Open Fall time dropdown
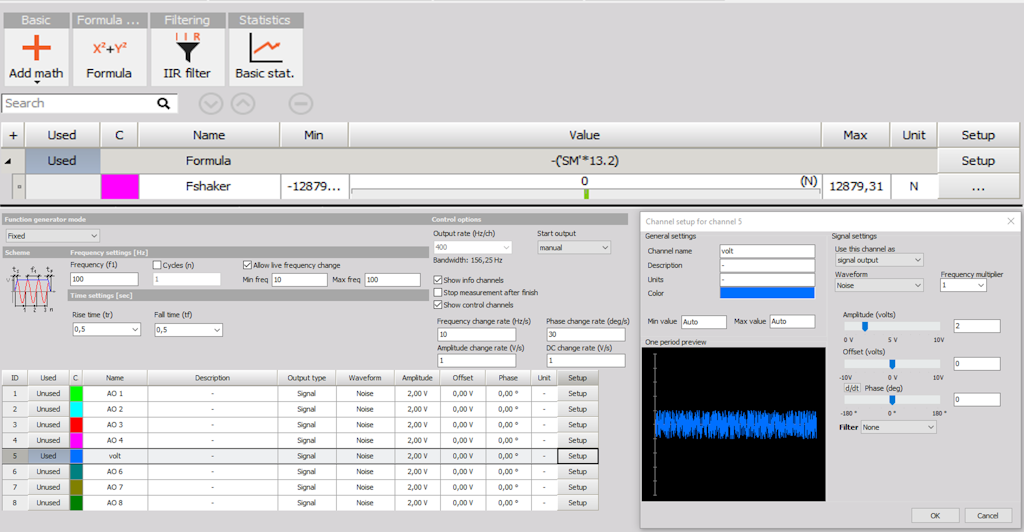The image size is (1024, 532). 188,330
